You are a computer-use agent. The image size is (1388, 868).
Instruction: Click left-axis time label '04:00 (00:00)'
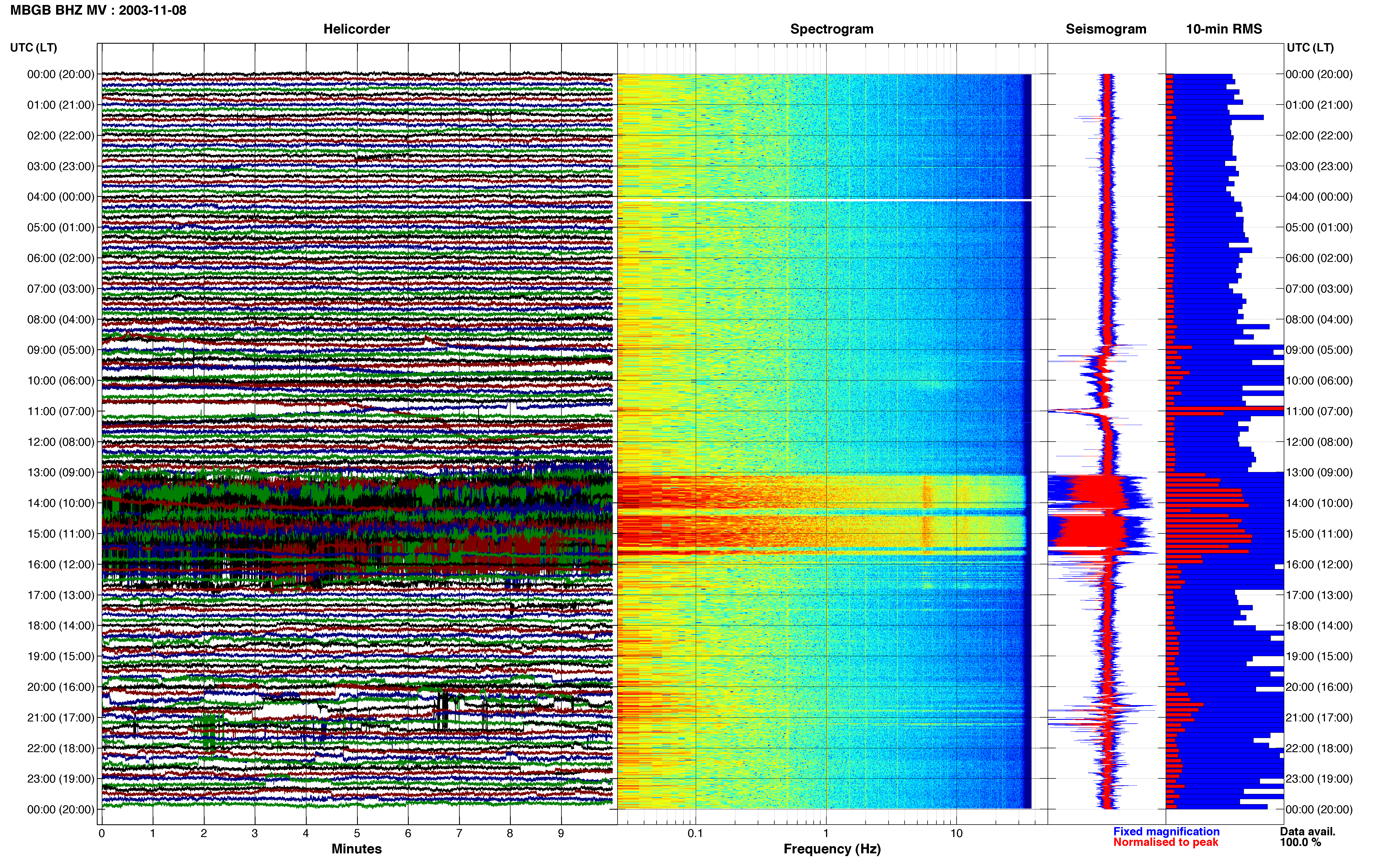coord(61,197)
